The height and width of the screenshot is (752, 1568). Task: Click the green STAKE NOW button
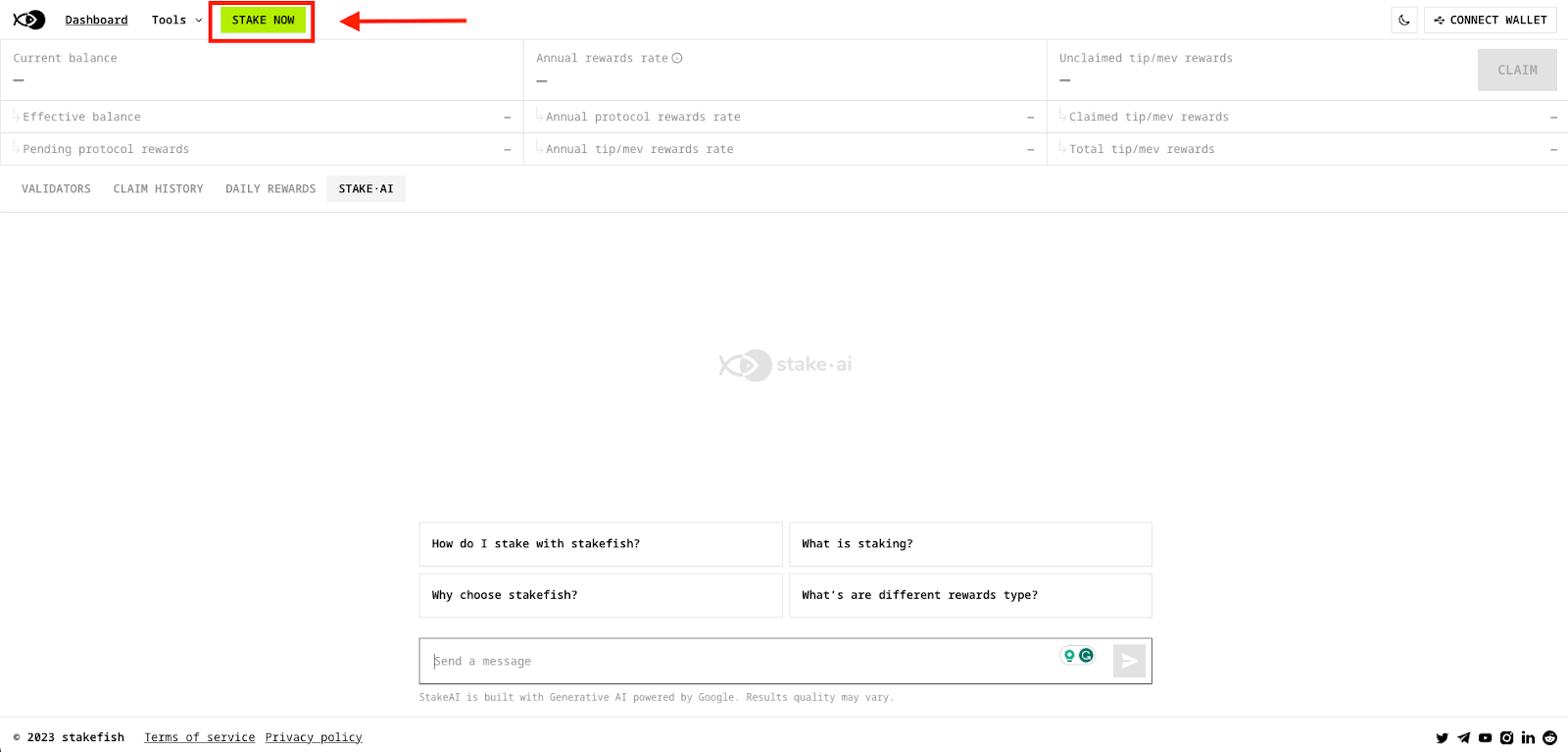tap(263, 20)
